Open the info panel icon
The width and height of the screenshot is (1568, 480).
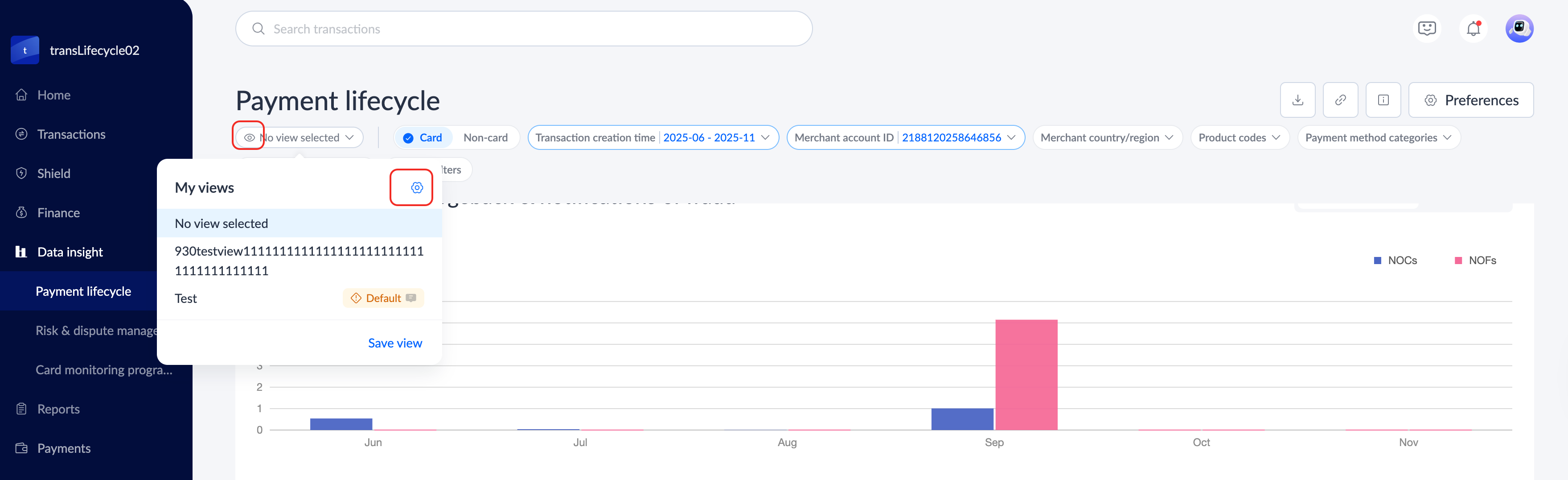[1383, 100]
